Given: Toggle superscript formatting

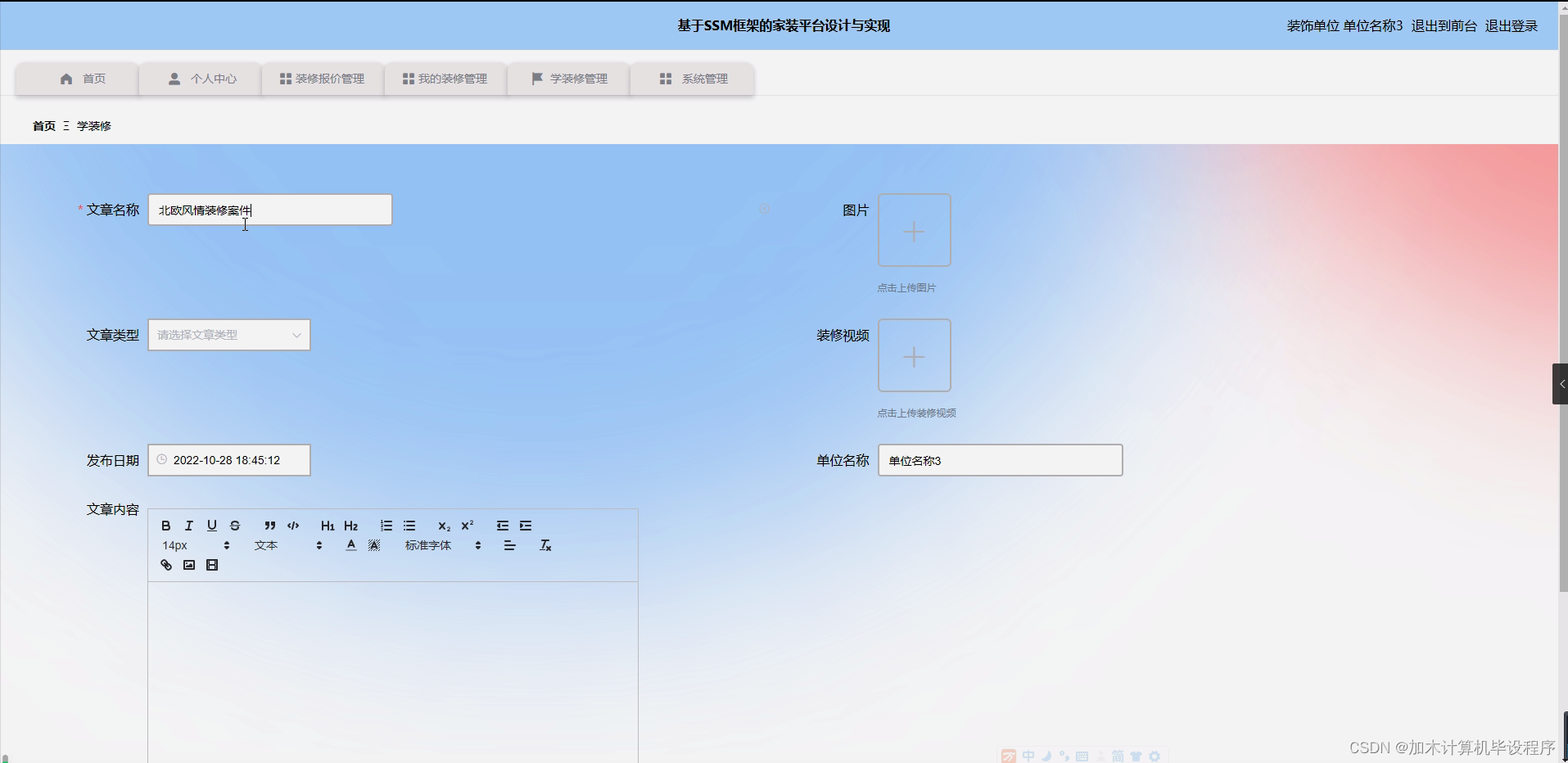Looking at the screenshot, I should click(467, 526).
